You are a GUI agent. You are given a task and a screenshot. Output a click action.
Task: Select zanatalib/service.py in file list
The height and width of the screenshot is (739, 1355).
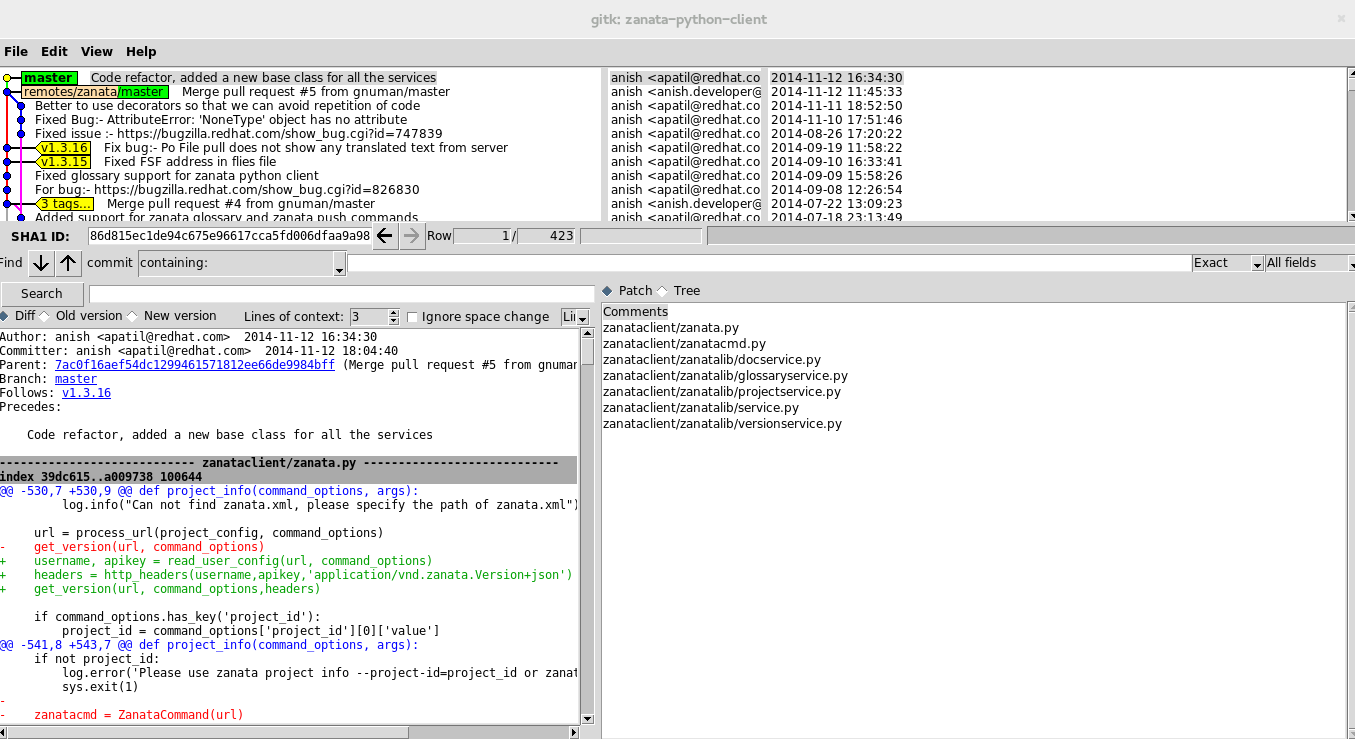(700, 408)
